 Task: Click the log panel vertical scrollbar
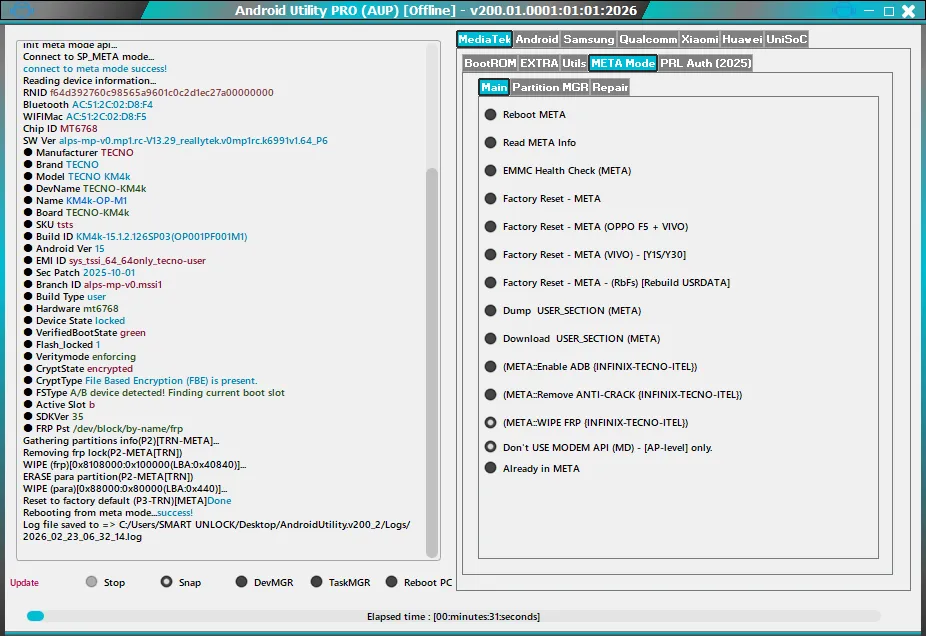(x=432, y=360)
